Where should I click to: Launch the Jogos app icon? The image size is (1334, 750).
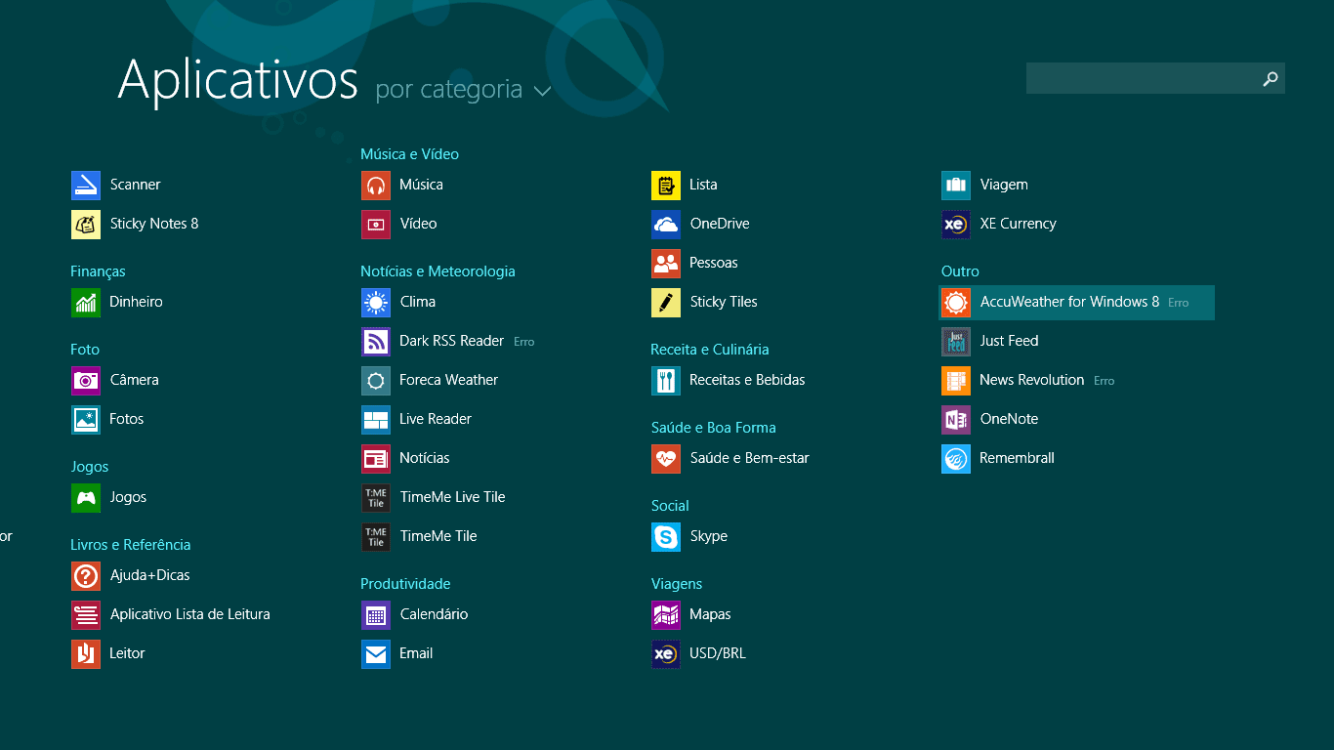click(x=86, y=497)
